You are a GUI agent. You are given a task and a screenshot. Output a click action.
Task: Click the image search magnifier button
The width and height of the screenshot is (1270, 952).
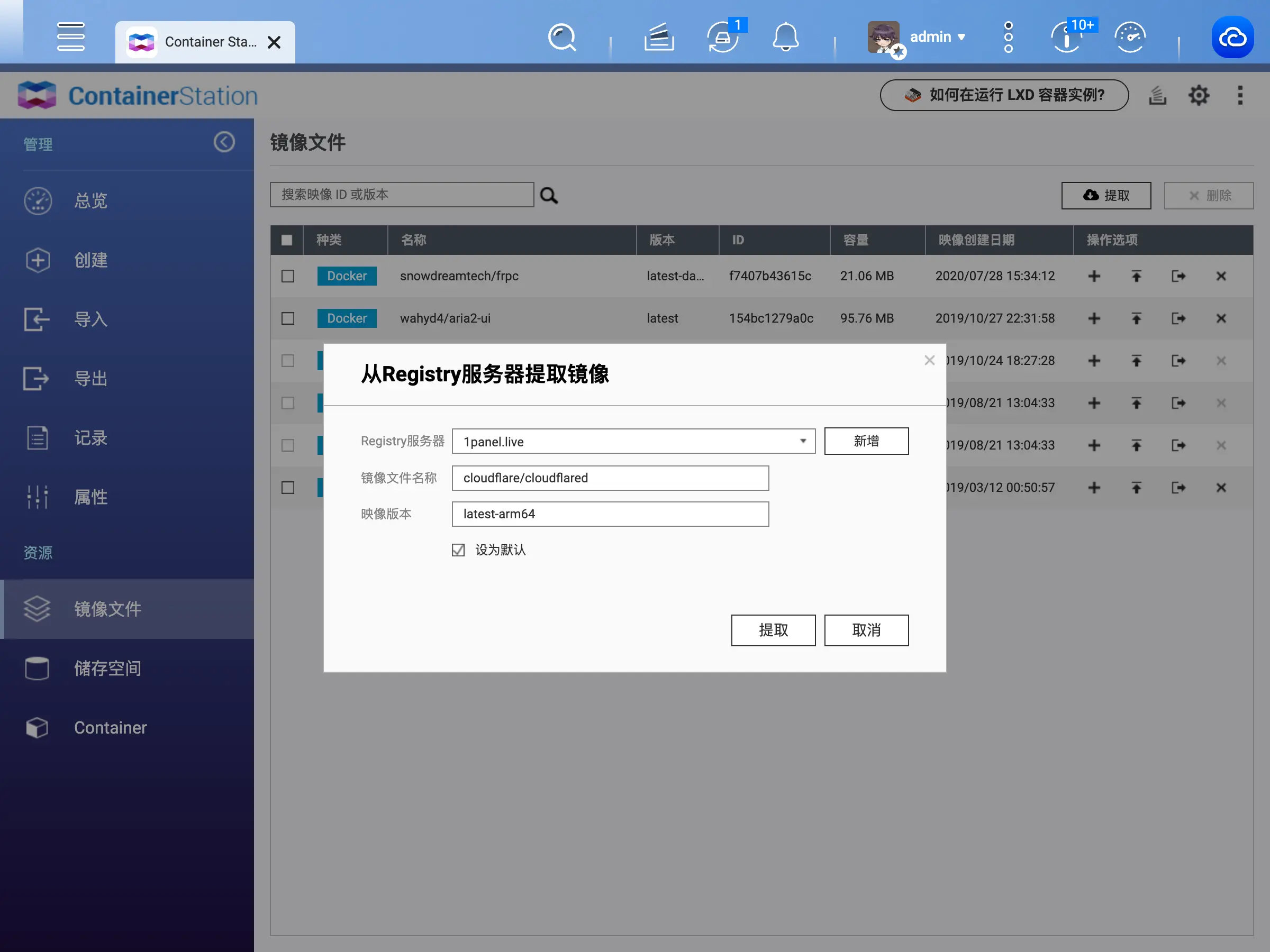(x=549, y=195)
